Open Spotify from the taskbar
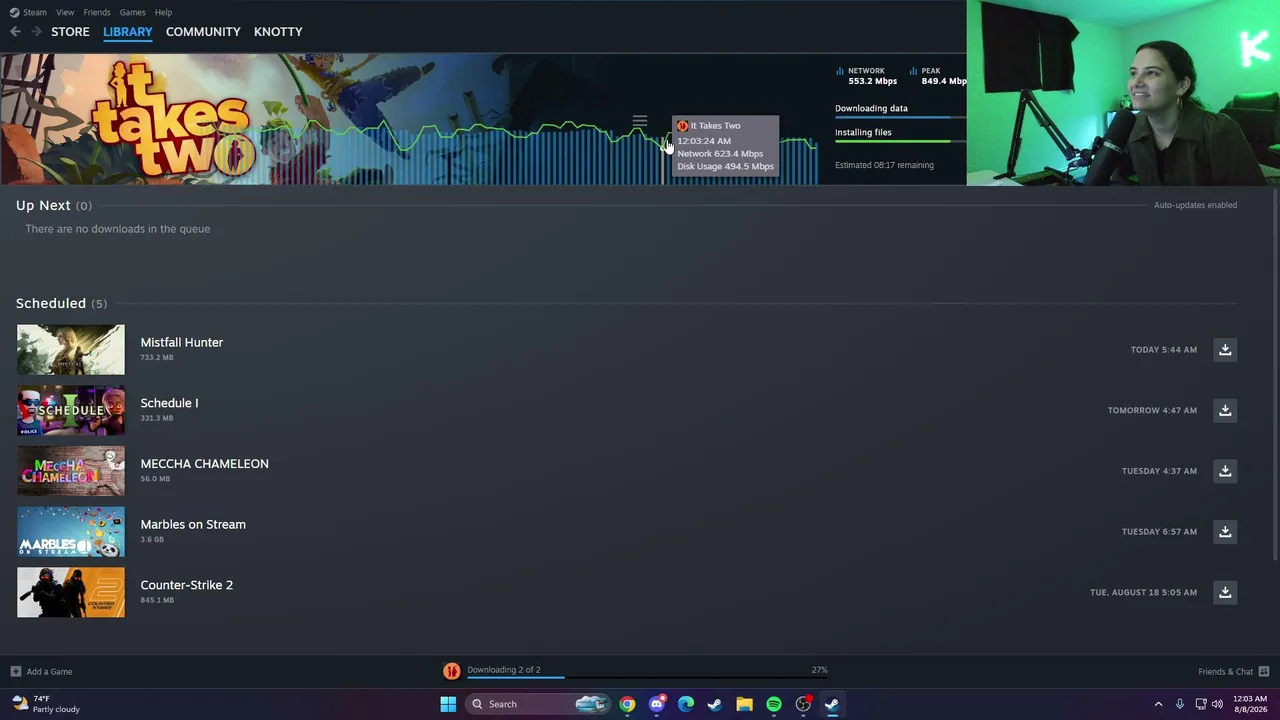Screen dimensions: 1280x720 click(774, 704)
